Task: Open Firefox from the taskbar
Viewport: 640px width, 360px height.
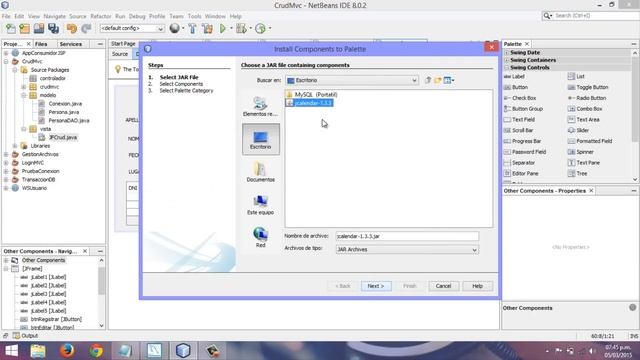Action: click(67, 351)
